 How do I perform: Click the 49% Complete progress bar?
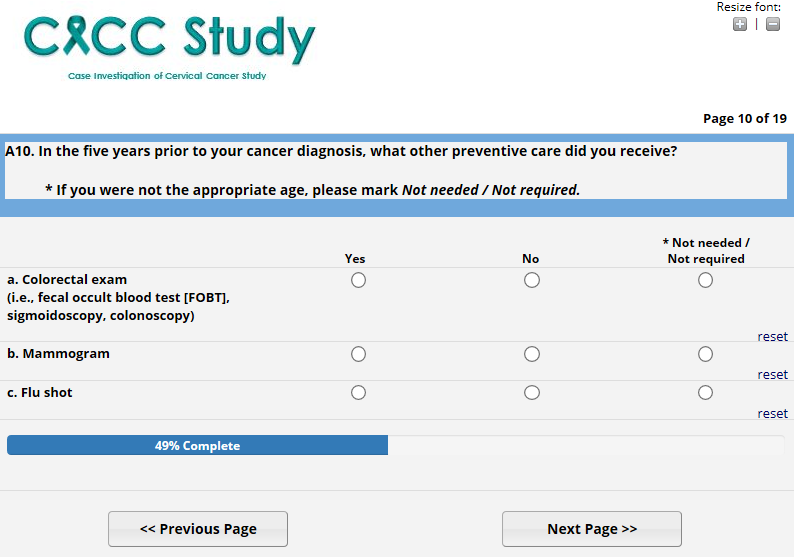(x=197, y=446)
